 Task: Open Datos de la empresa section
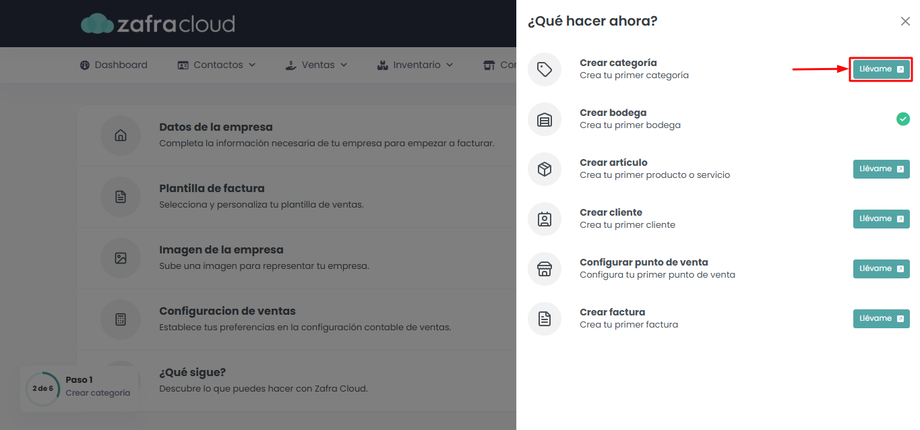click(x=296, y=136)
